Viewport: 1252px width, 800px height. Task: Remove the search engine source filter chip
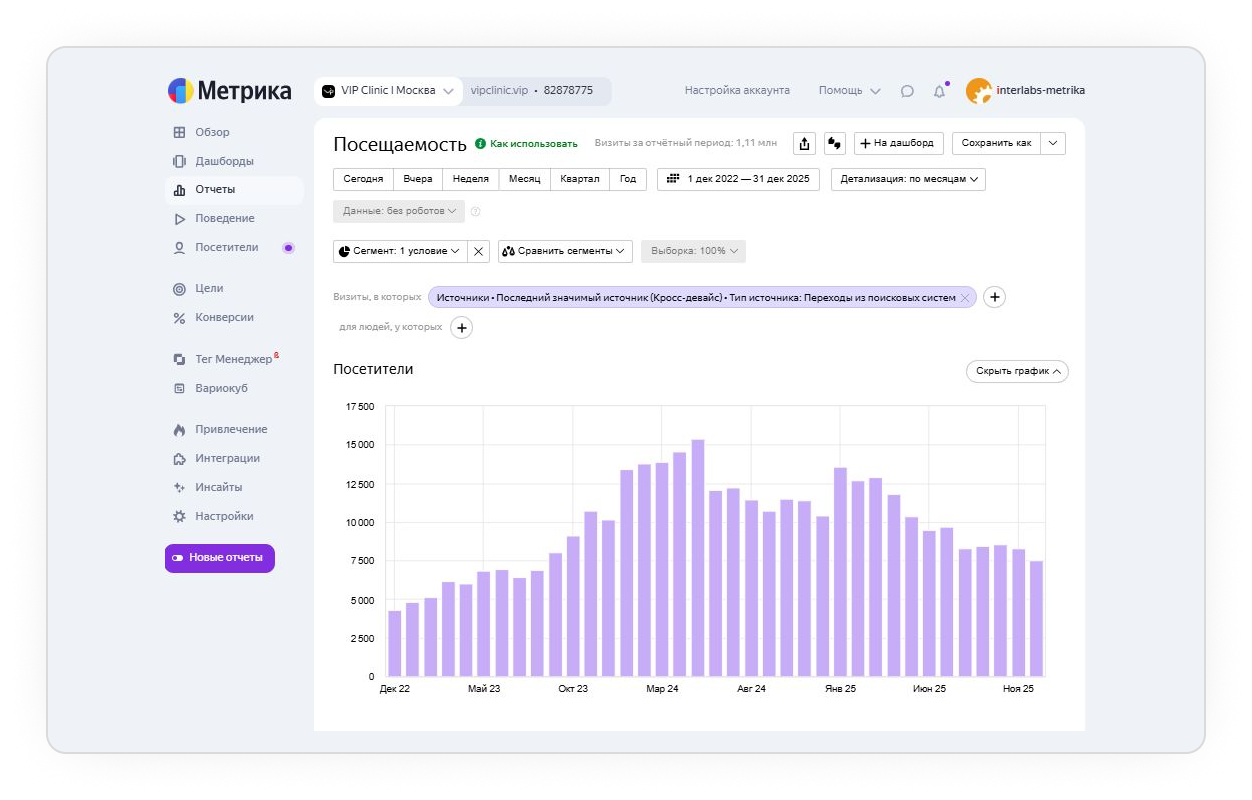[x=964, y=298]
